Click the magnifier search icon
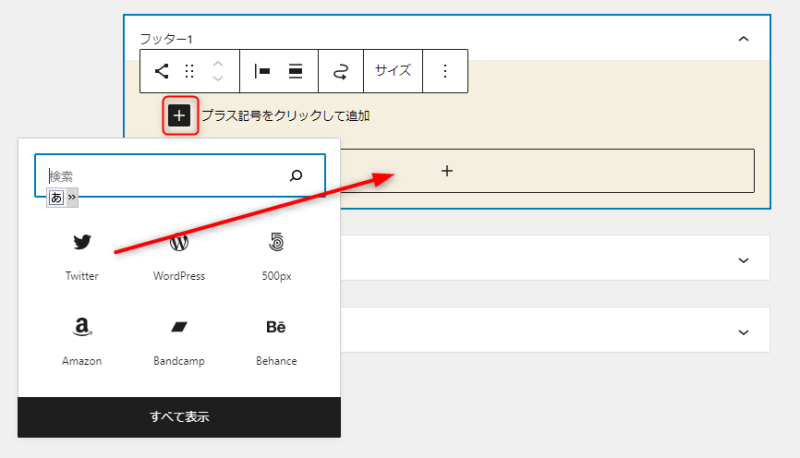800x458 pixels. point(296,175)
